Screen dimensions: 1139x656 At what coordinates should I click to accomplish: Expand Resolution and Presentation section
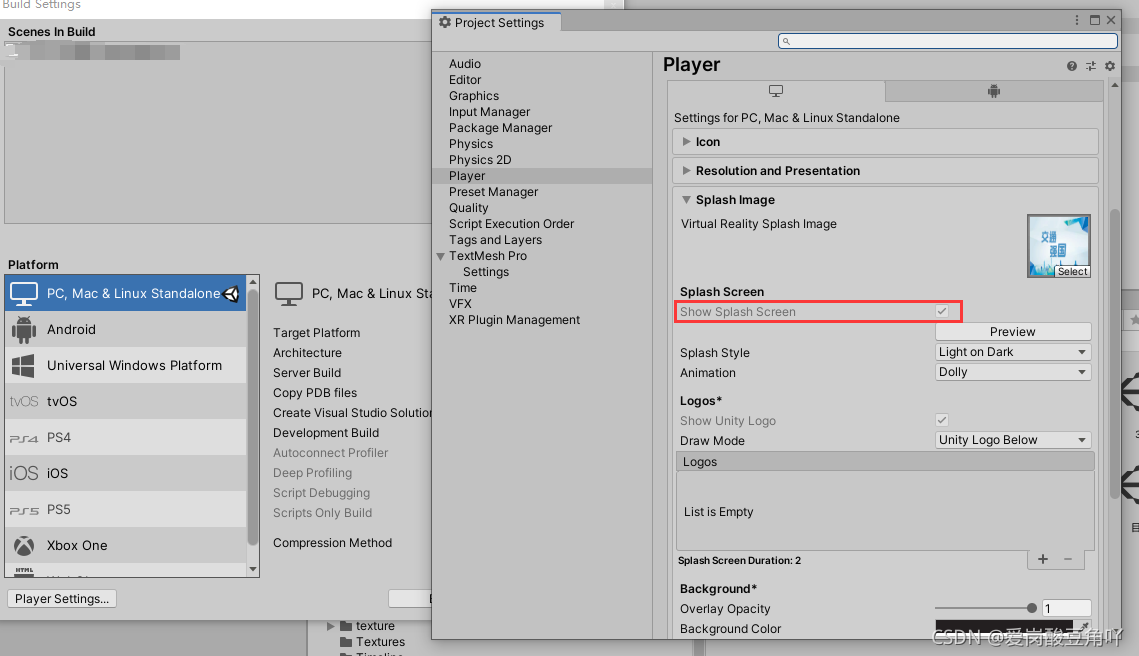click(x=686, y=171)
